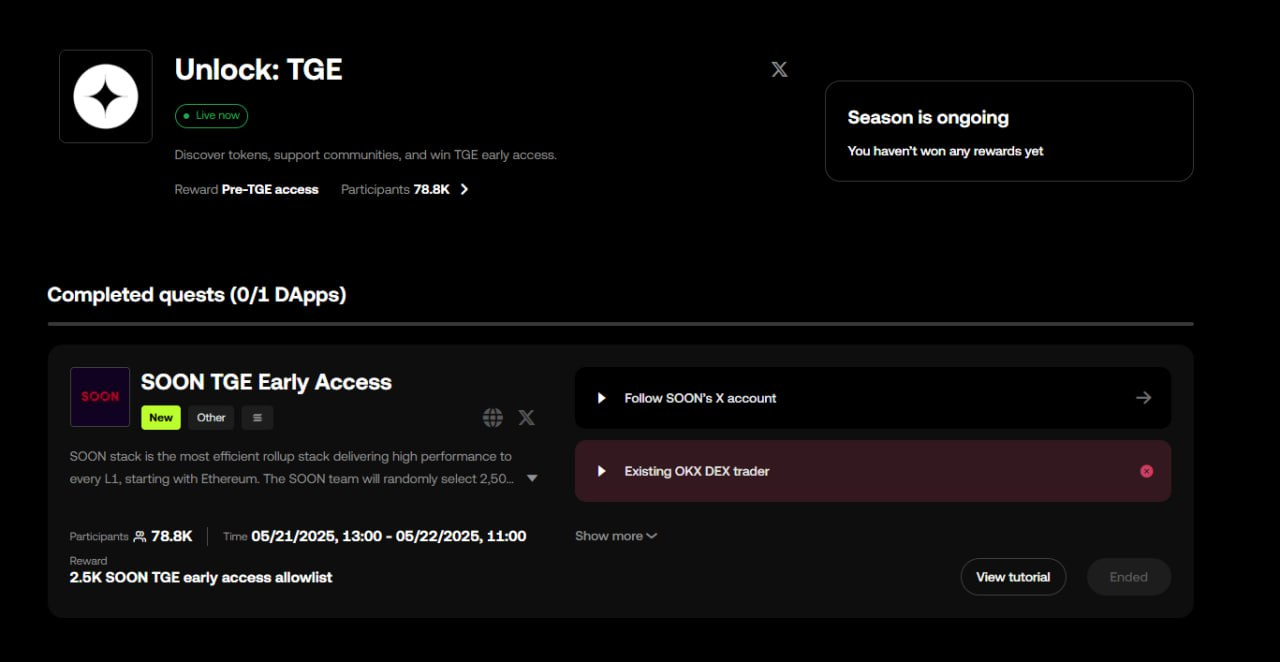Click the 2.5K SOON TGE early access allowlist text
The height and width of the screenshot is (662, 1280).
point(201,577)
